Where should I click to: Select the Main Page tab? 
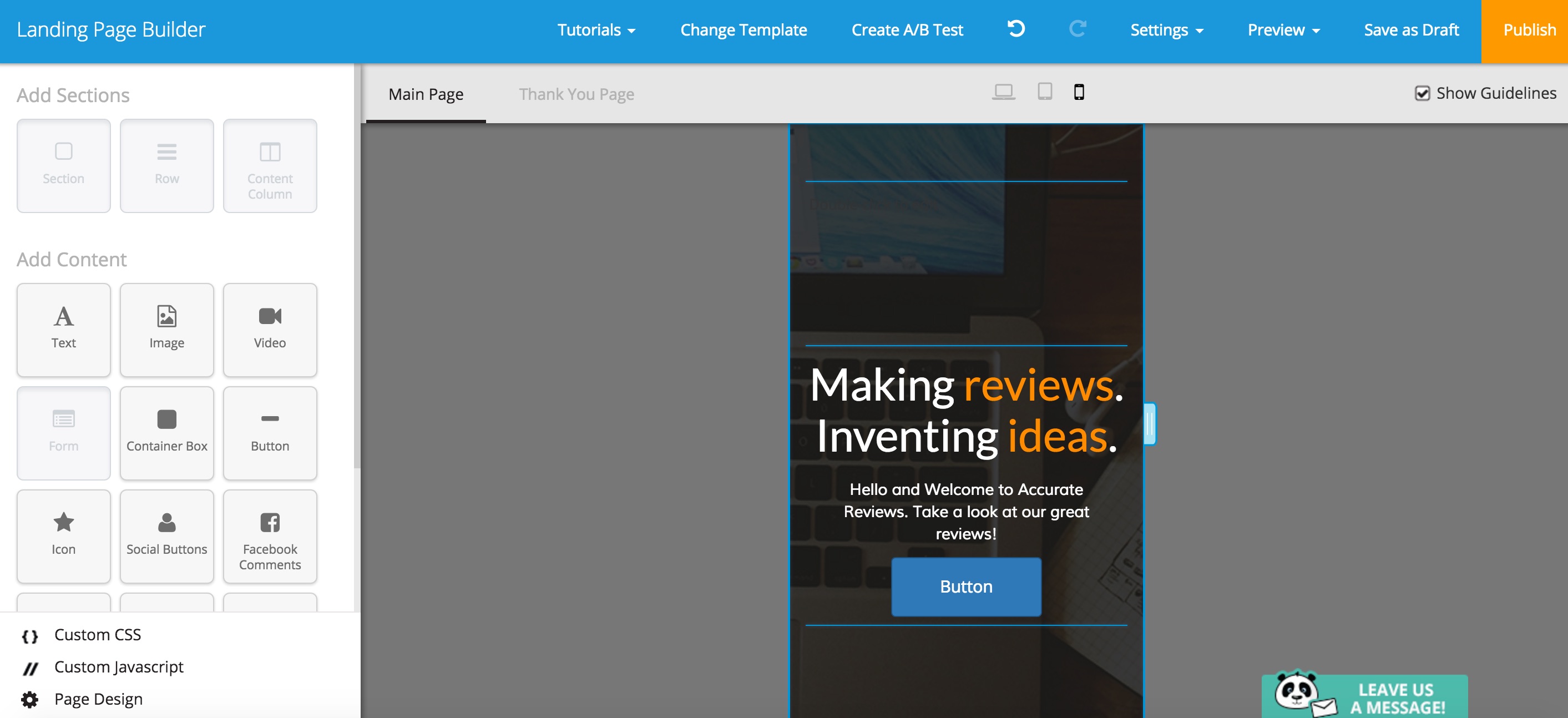(x=426, y=94)
